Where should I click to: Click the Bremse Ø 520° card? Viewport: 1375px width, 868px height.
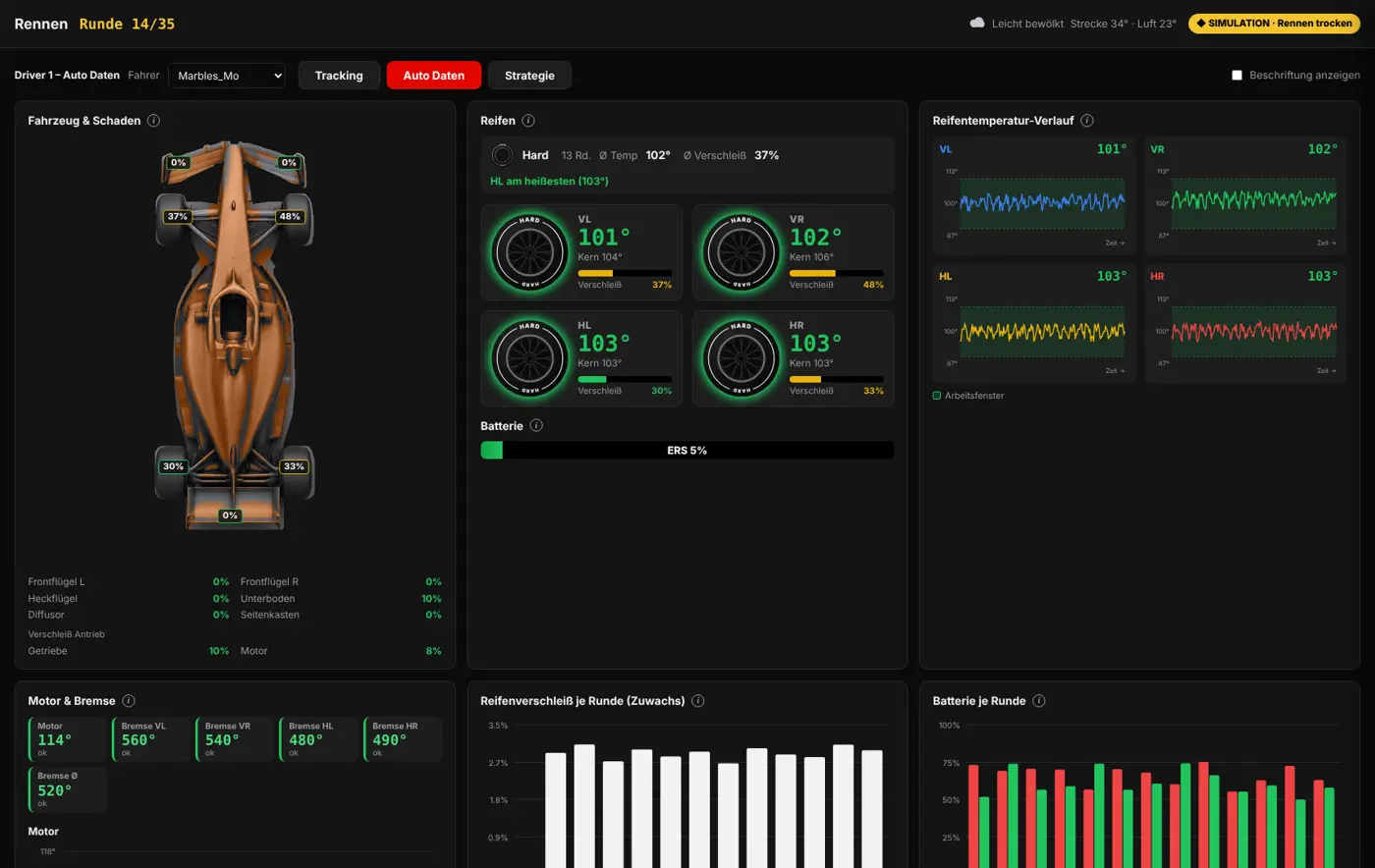(x=67, y=789)
